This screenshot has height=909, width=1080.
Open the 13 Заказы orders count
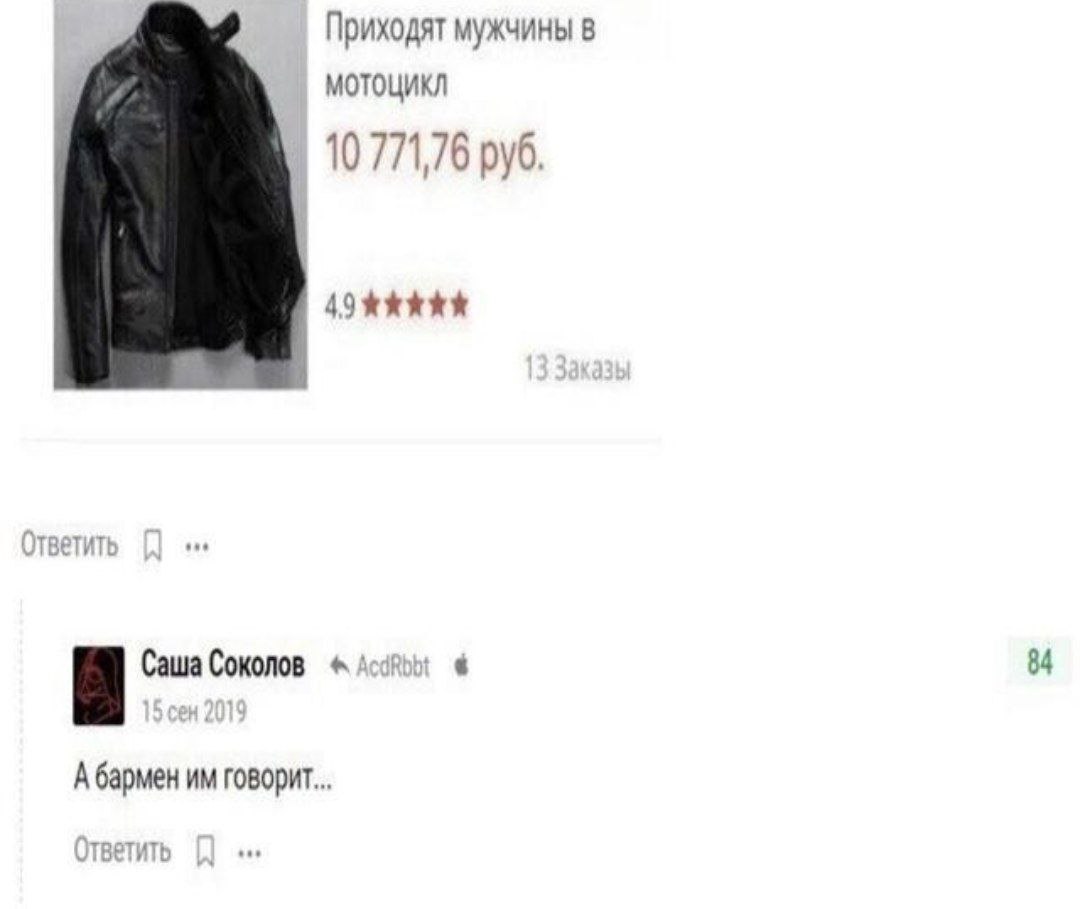tap(578, 368)
